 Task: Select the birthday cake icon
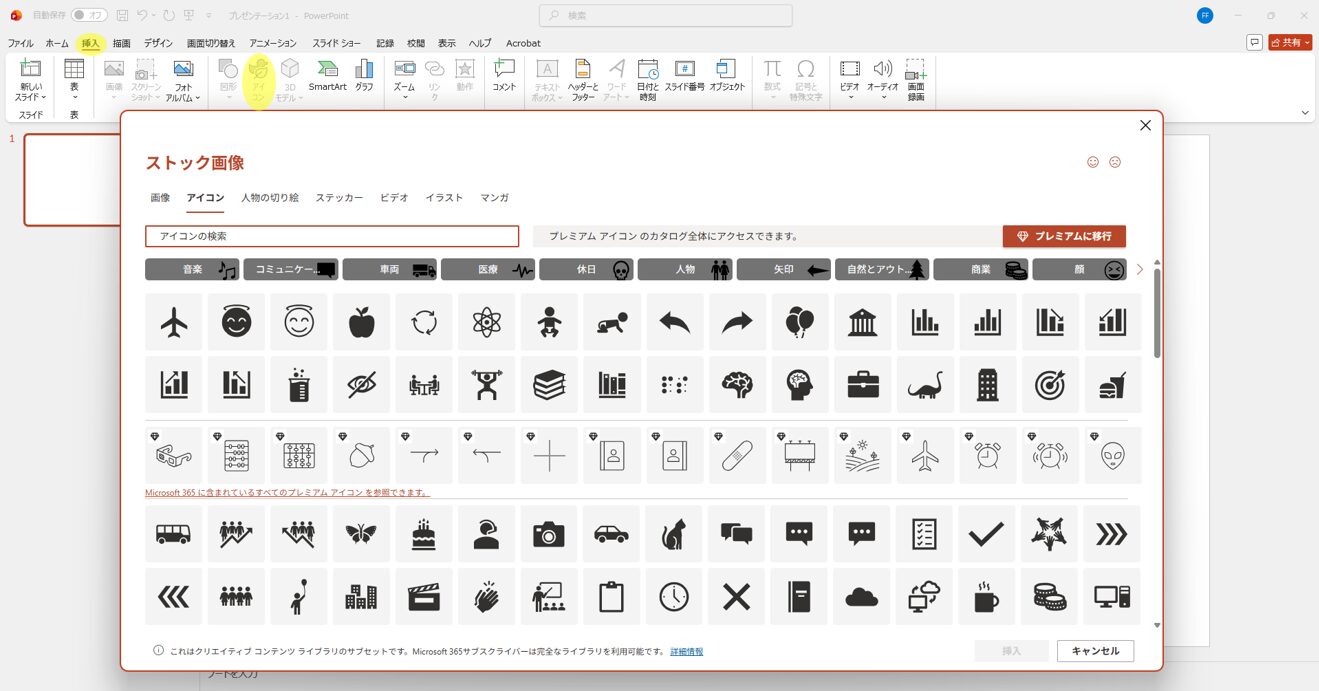point(424,534)
